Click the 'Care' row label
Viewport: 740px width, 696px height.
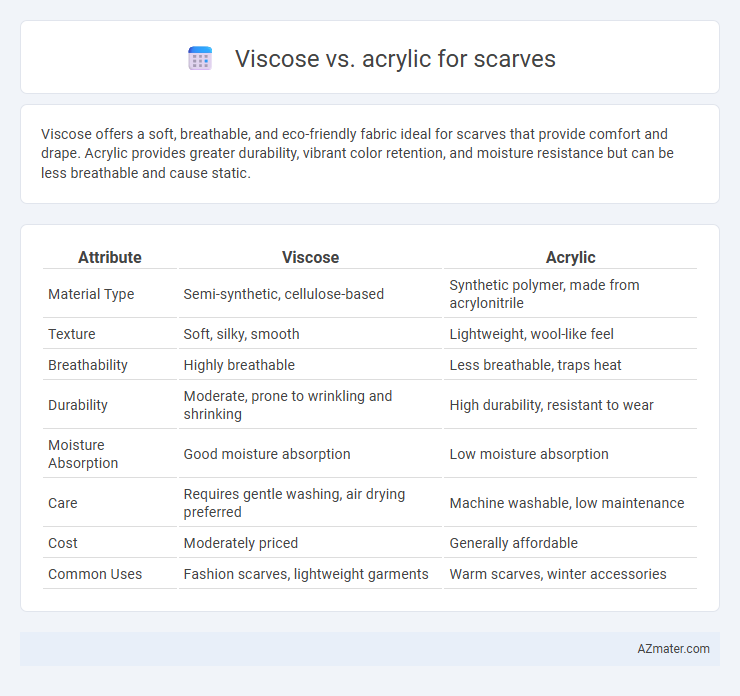(x=63, y=503)
